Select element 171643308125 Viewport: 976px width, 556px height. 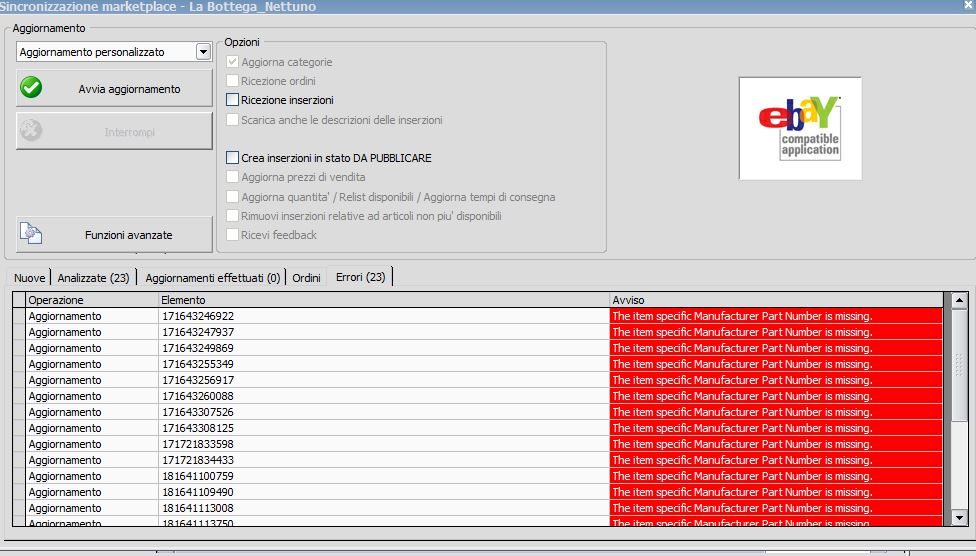(x=384, y=428)
